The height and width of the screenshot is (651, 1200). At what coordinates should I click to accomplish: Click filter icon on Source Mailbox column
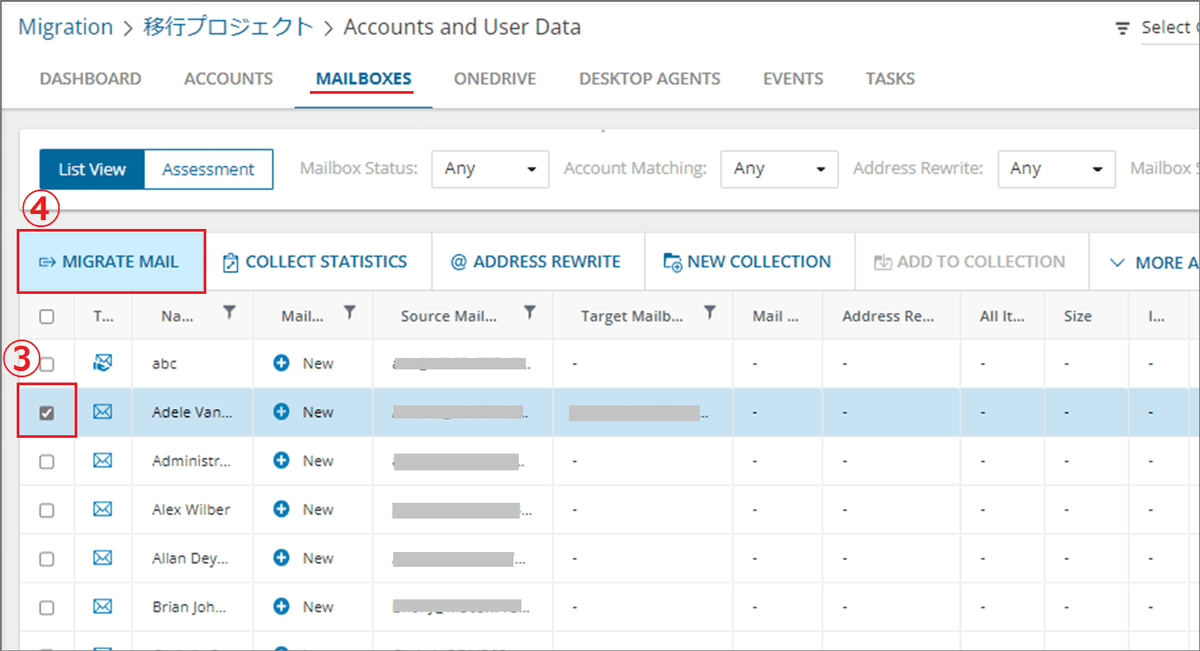530,314
